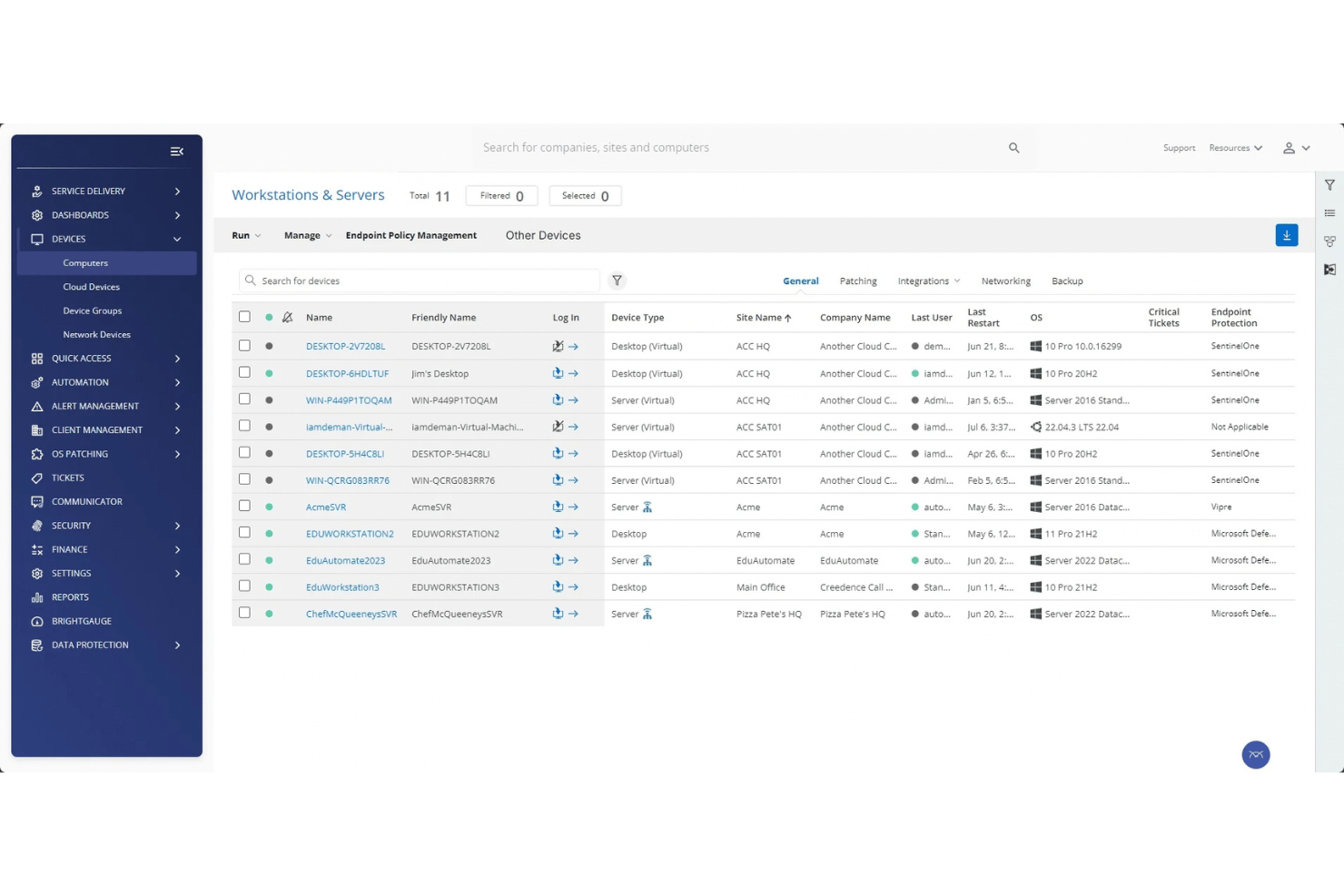Image resolution: width=1344 pixels, height=896 pixels.
Task: Open the DESKTOP-5H4C8LI device link
Action: [345, 454]
